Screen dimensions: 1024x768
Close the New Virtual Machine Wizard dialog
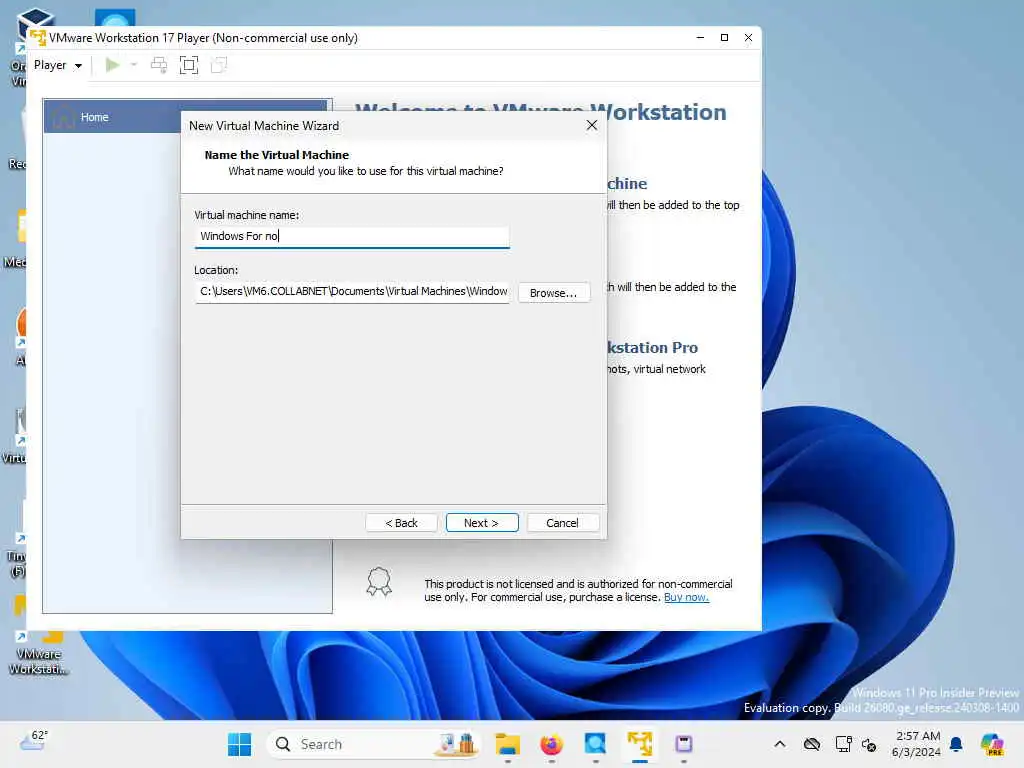pyautogui.click(x=592, y=125)
